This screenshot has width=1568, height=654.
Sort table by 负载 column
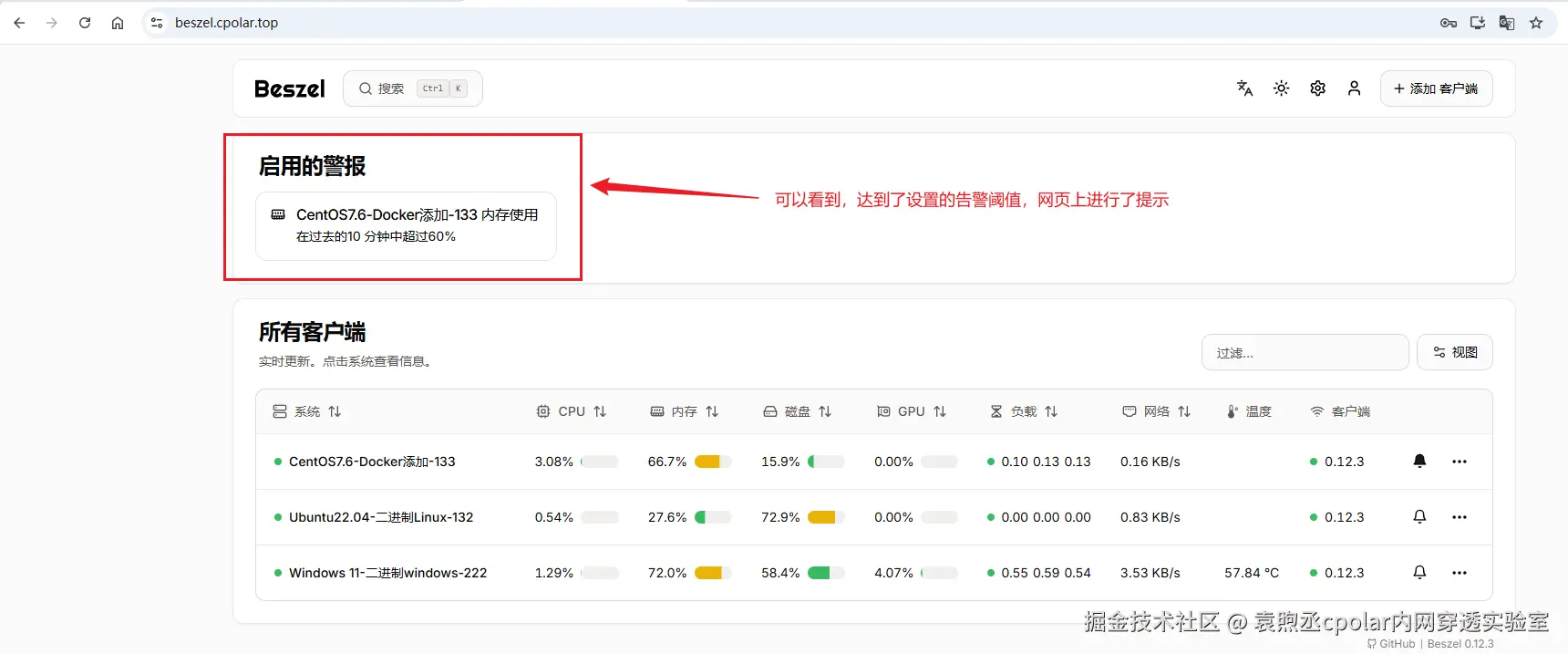tap(1023, 411)
